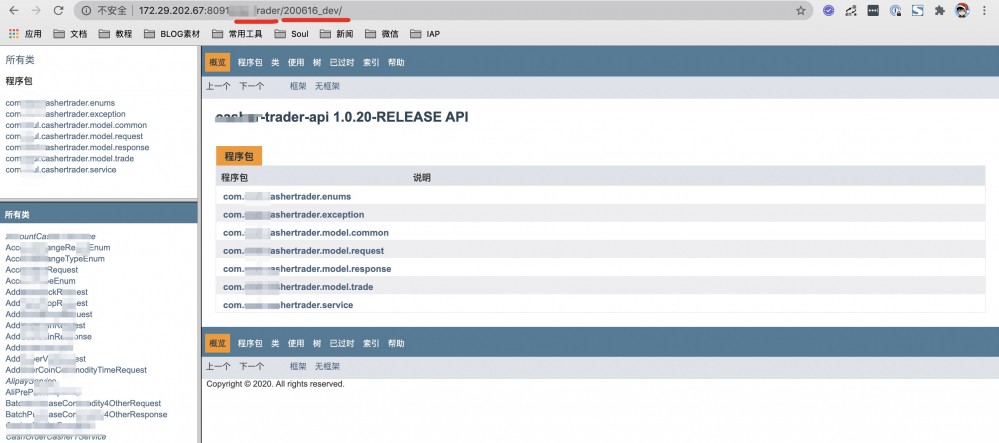
Task: Select 概览 in the header navigation bar
Action: tap(217, 62)
